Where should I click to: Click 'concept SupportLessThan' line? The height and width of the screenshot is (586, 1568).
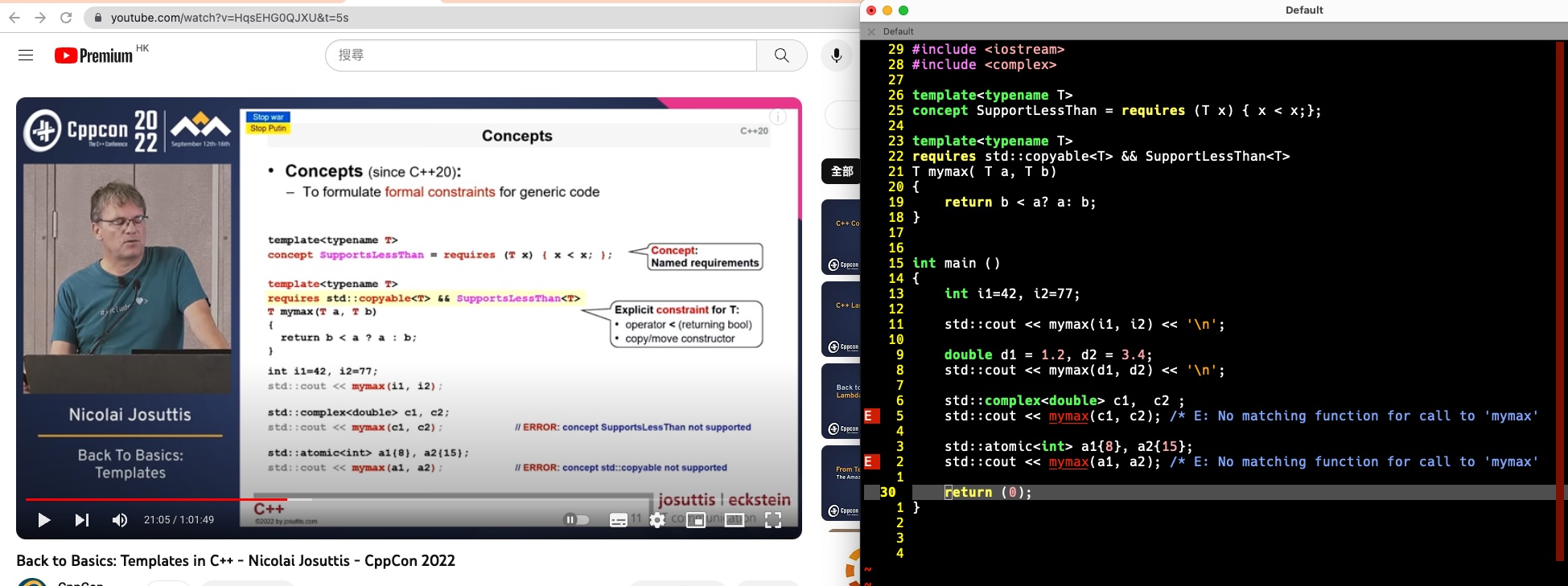[x=1117, y=110]
